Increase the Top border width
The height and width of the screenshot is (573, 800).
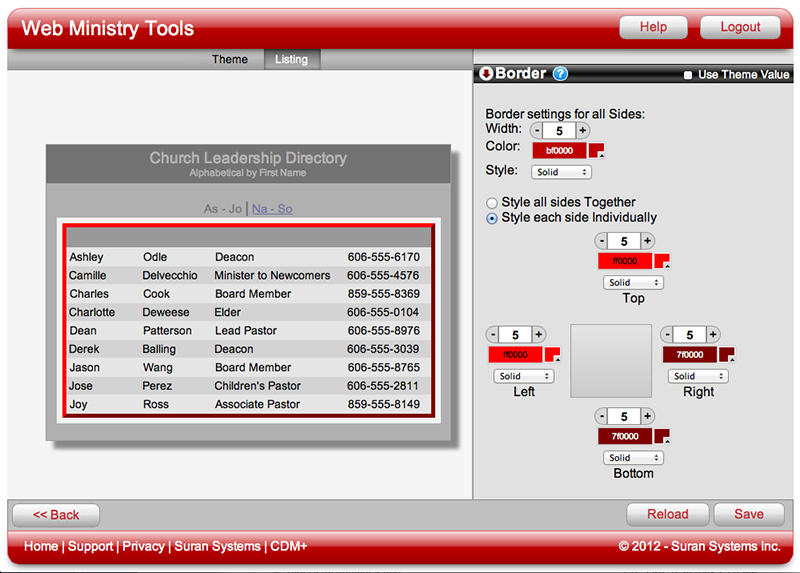(x=647, y=241)
